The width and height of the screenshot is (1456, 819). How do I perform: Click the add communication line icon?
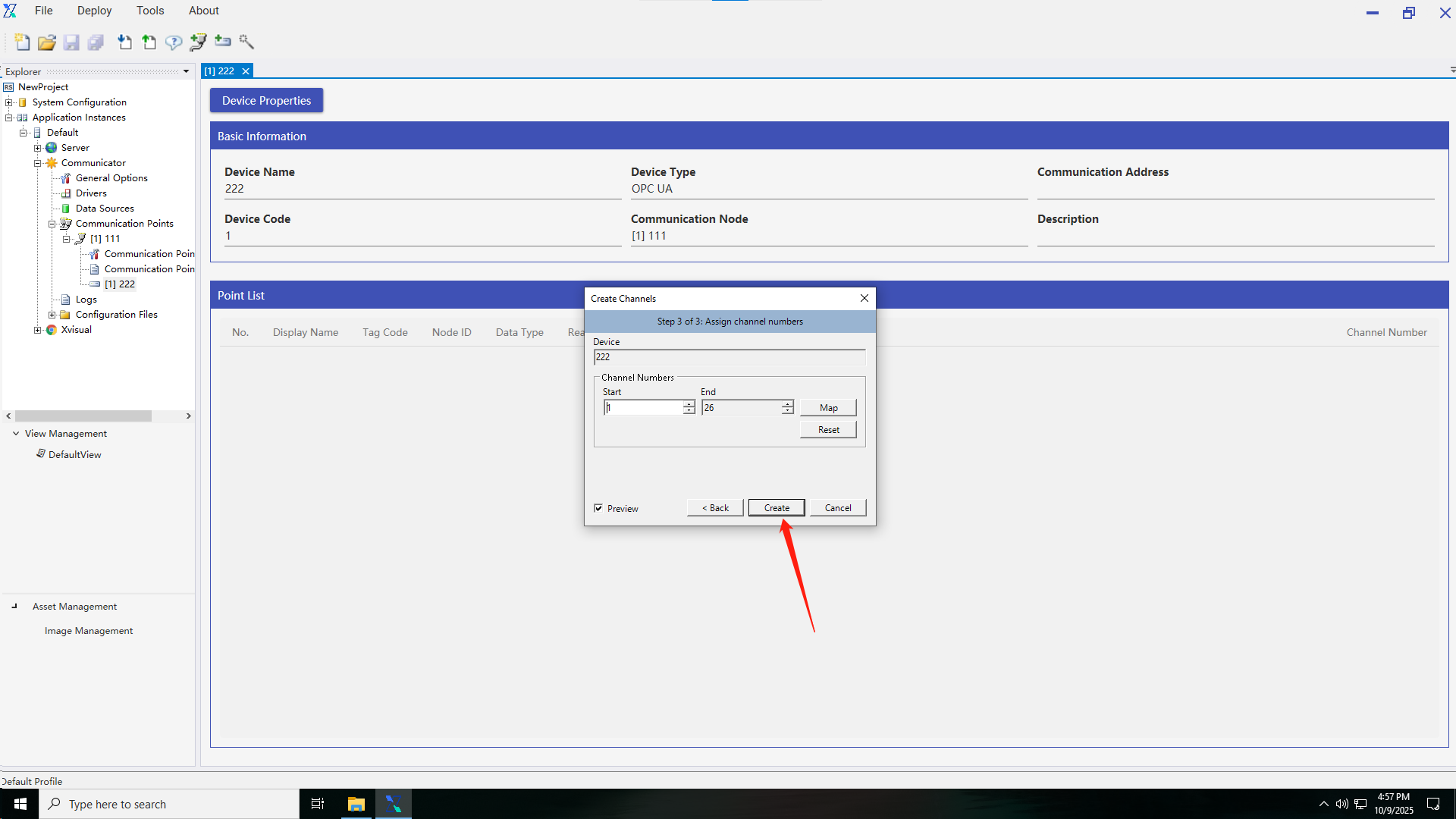point(198,42)
